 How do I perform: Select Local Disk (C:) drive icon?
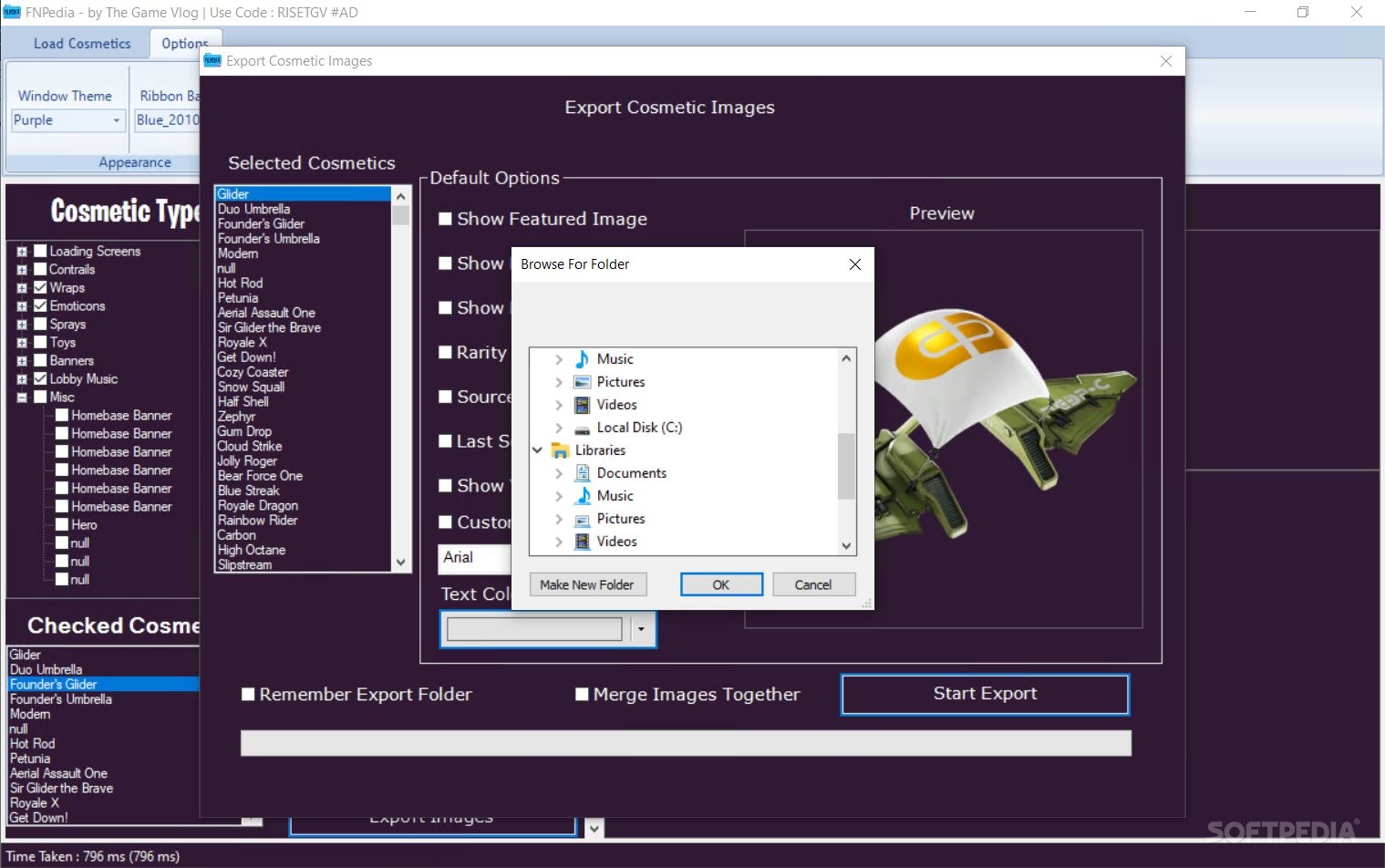(582, 428)
